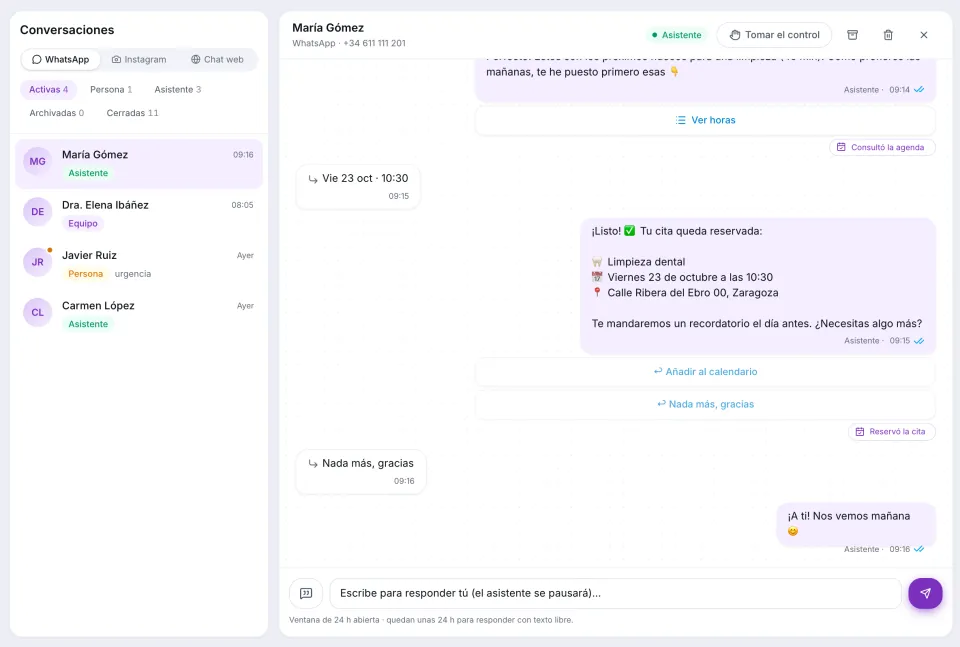Send message with the purple paper-plane button
Image resolution: width=960 pixels, height=647 pixels.
click(x=925, y=593)
